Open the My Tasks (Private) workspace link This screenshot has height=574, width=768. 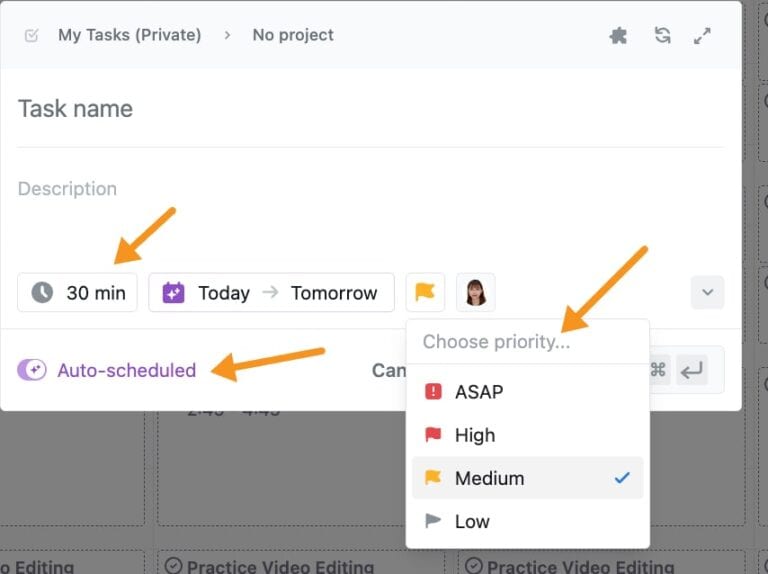(x=129, y=35)
